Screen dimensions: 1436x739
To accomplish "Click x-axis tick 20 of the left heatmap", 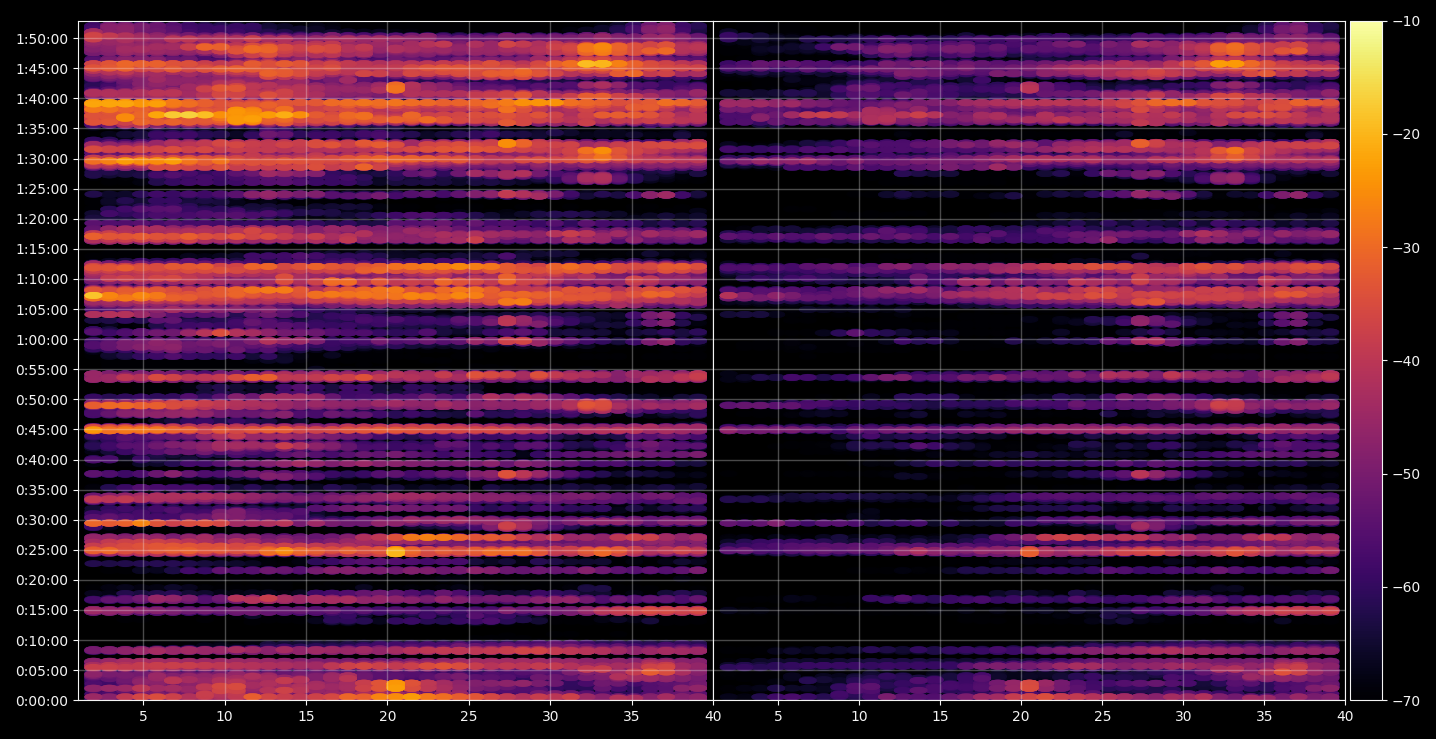I will point(387,716).
